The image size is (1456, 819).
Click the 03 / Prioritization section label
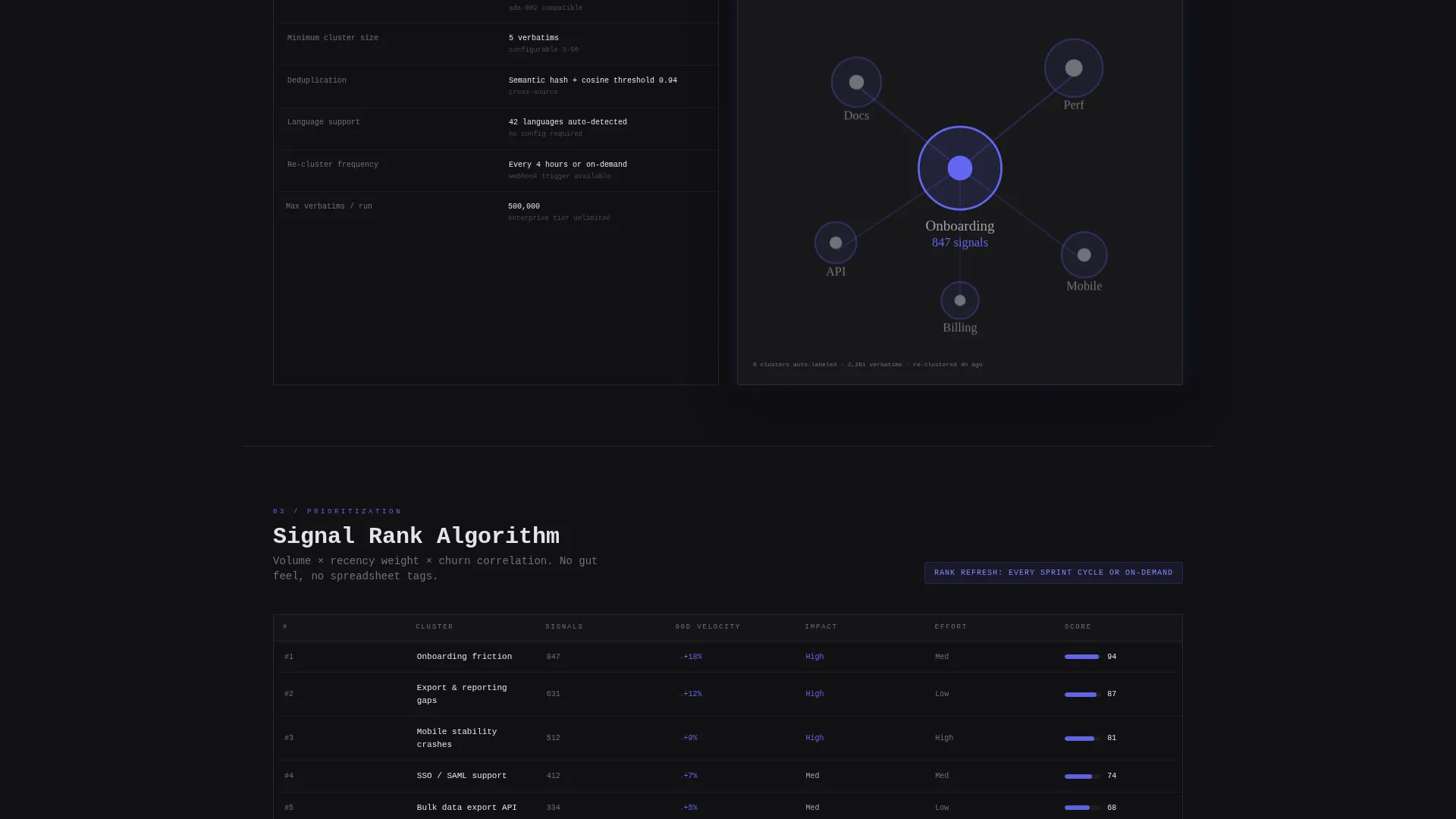(x=337, y=512)
